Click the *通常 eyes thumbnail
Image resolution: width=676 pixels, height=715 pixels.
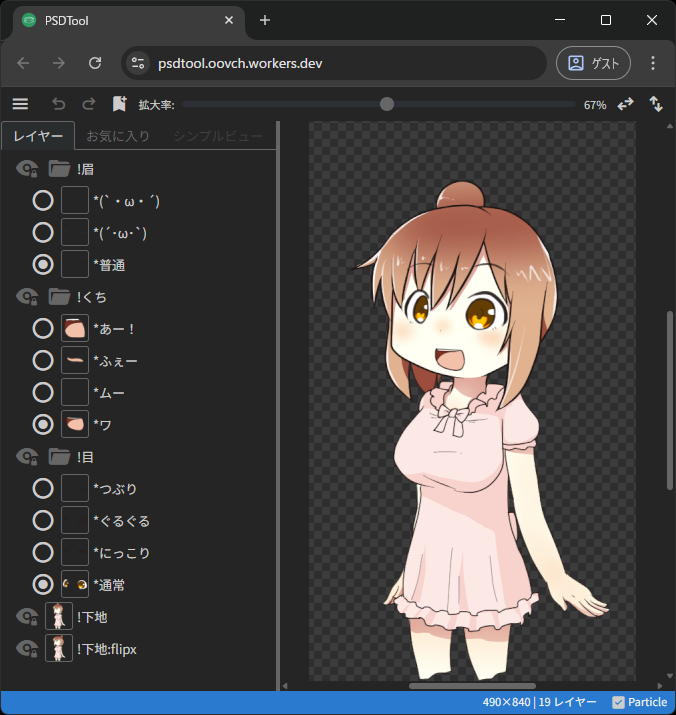click(75, 585)
